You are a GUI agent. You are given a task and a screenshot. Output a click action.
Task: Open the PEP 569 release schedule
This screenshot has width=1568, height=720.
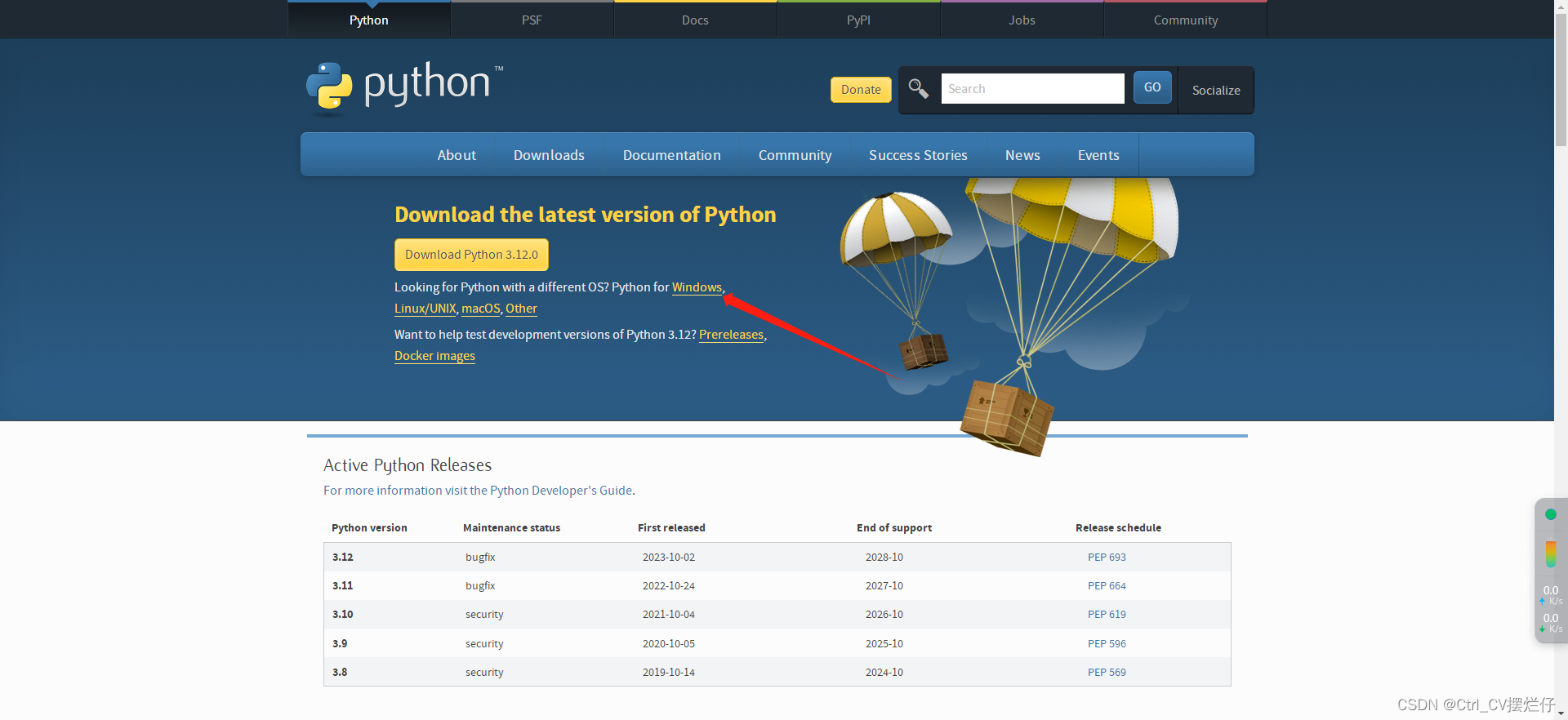tap(1107, 673)
